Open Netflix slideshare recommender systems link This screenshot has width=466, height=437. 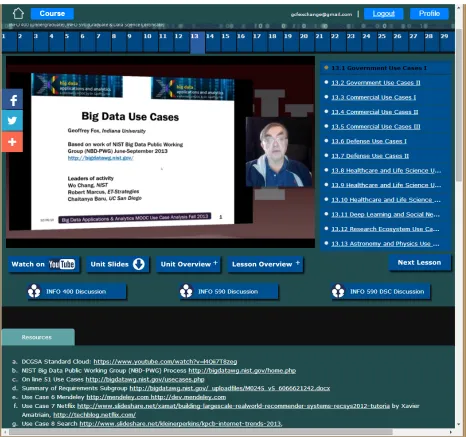pyautogui.click(x=233, y=406)
